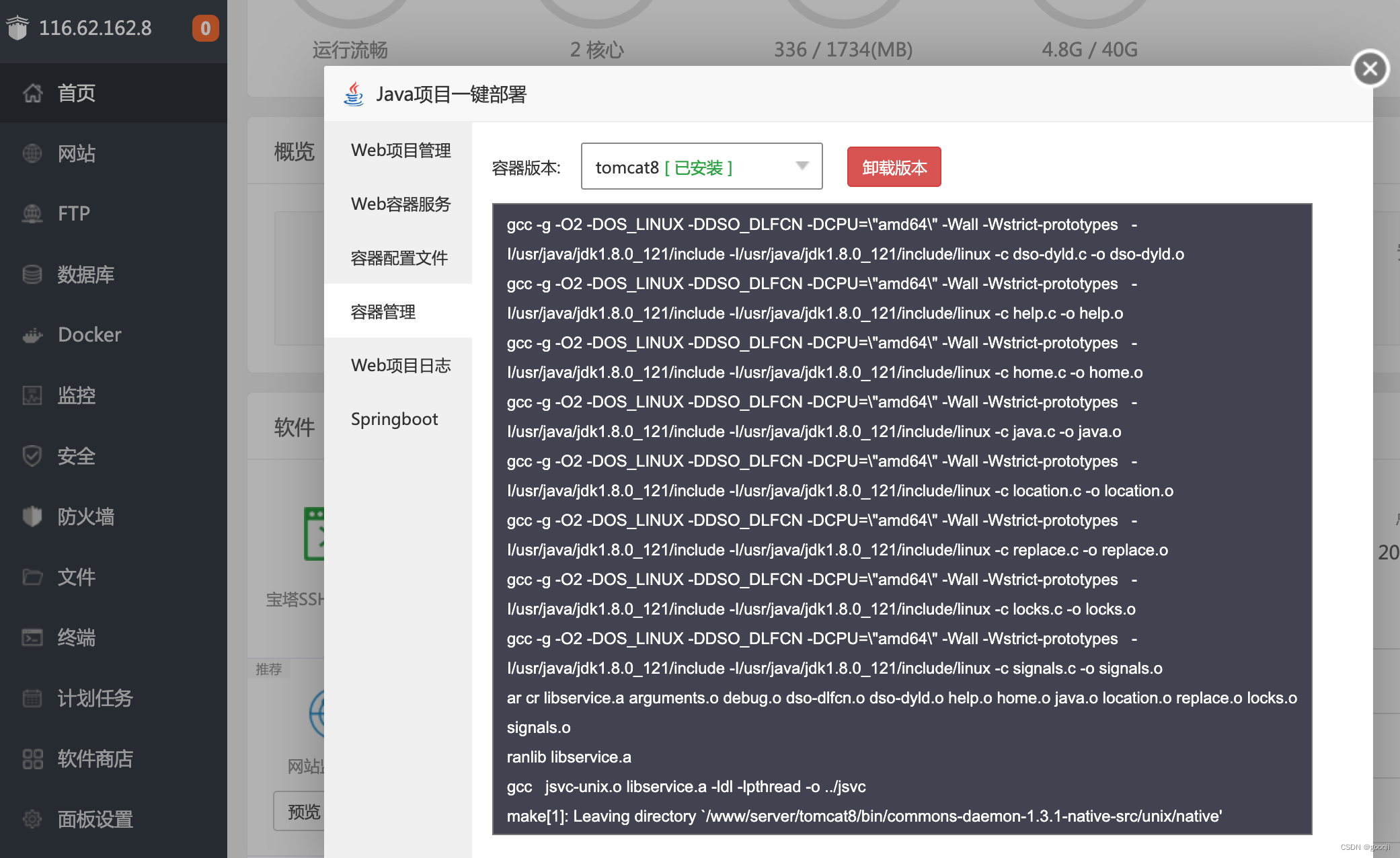Open 文件 in the sidebar
1400x858 pixels.
[x=114, y=577]
